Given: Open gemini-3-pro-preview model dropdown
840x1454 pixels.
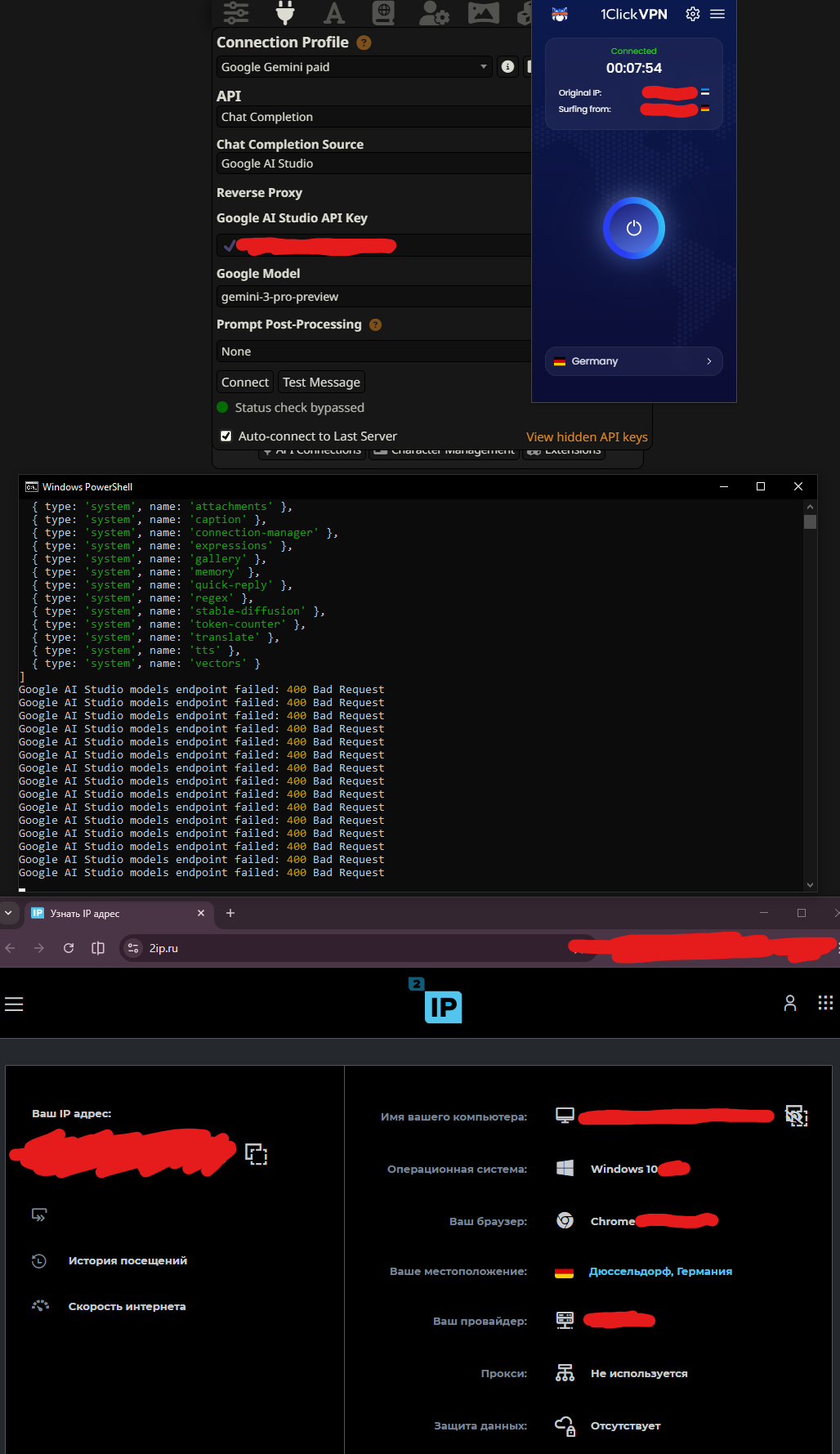Looking at the screenshot, I should tap(374, 297).
